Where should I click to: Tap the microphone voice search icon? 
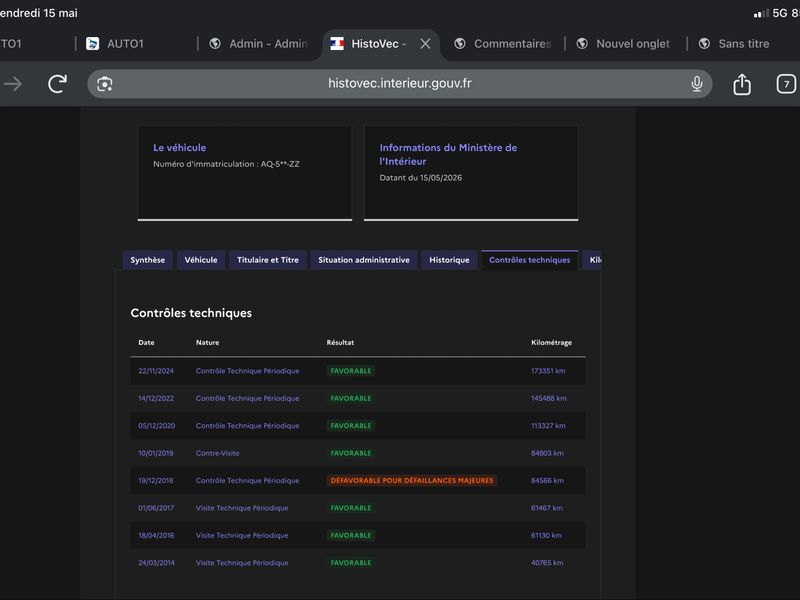point(696,84)
